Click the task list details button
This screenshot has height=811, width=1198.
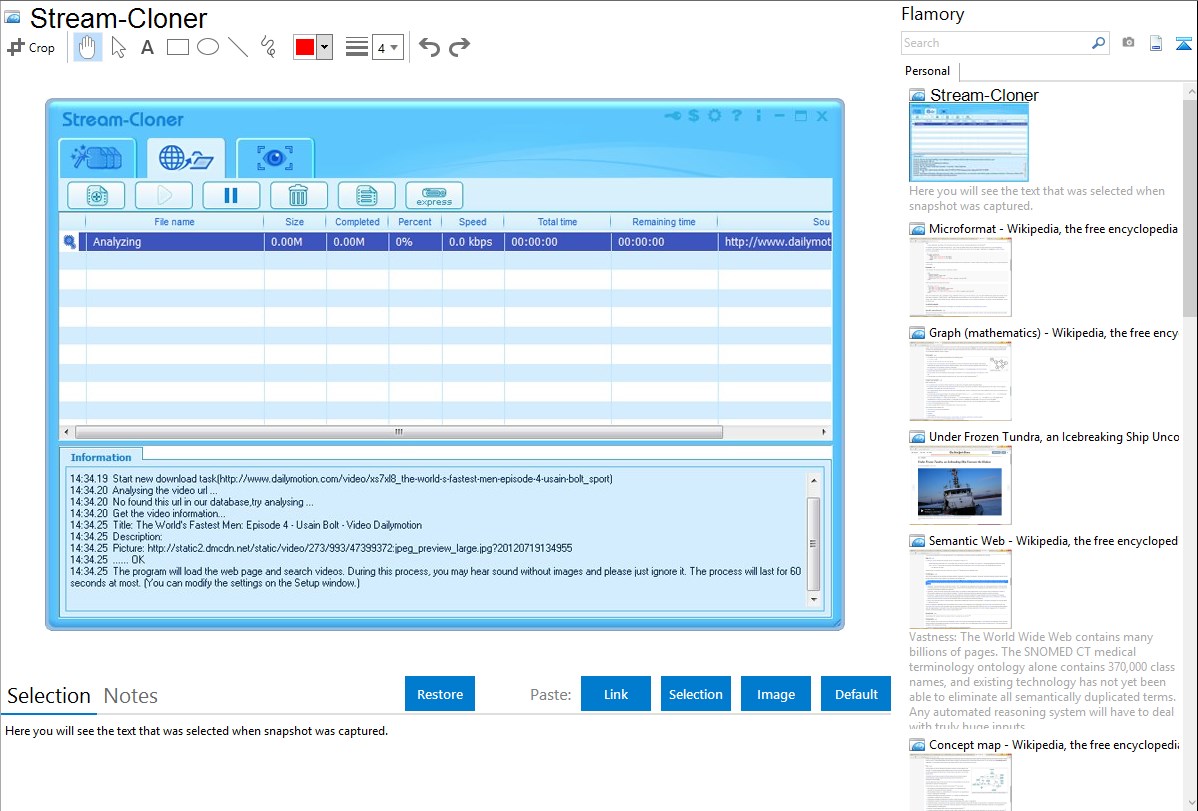tap(367, 196)
